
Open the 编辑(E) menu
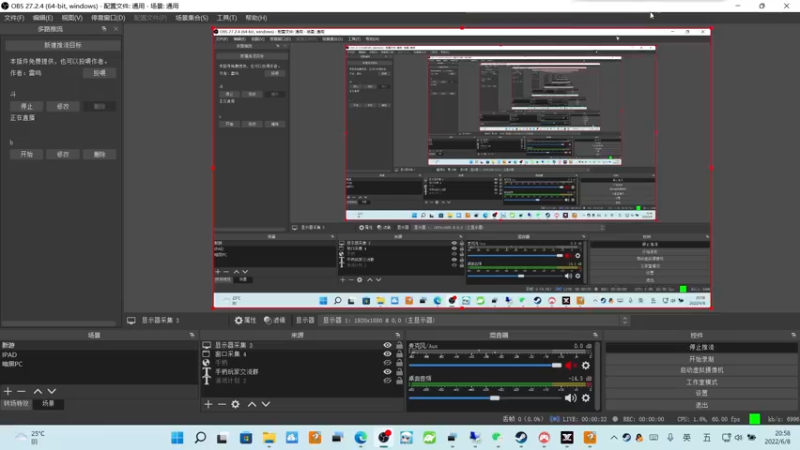[43, 18]
